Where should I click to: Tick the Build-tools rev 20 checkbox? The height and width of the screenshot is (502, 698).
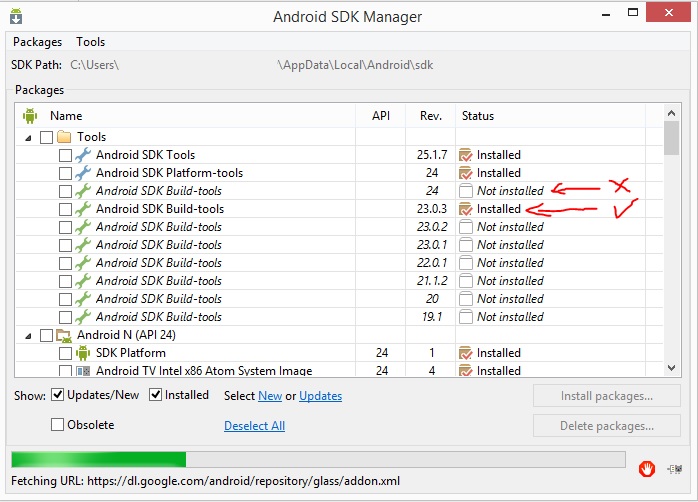pos(65,300)
